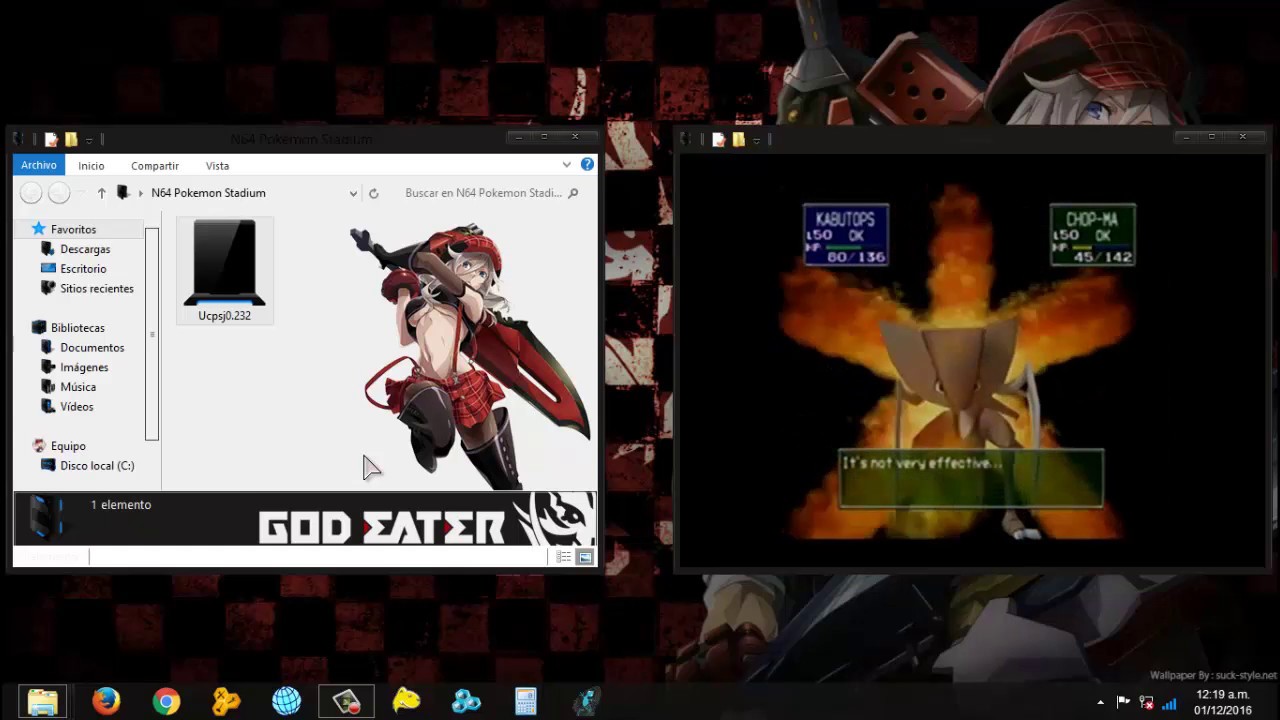The image size is (1280, 720).
Task: Expand the ribbon with the chevron arrow
Action: (x=566, y=165)
